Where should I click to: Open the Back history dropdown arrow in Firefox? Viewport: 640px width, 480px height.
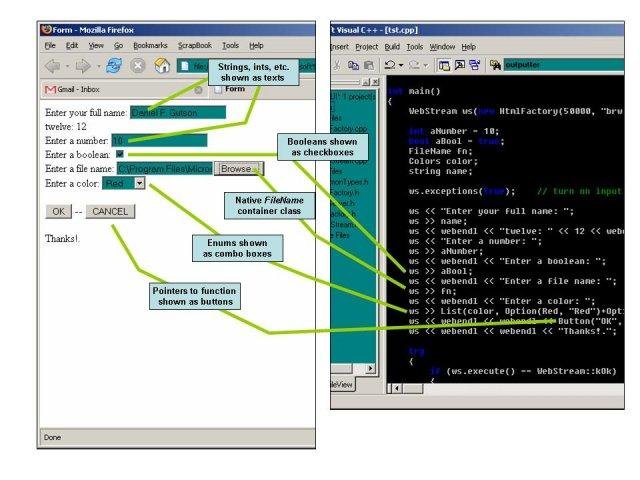tap(67, 66)
